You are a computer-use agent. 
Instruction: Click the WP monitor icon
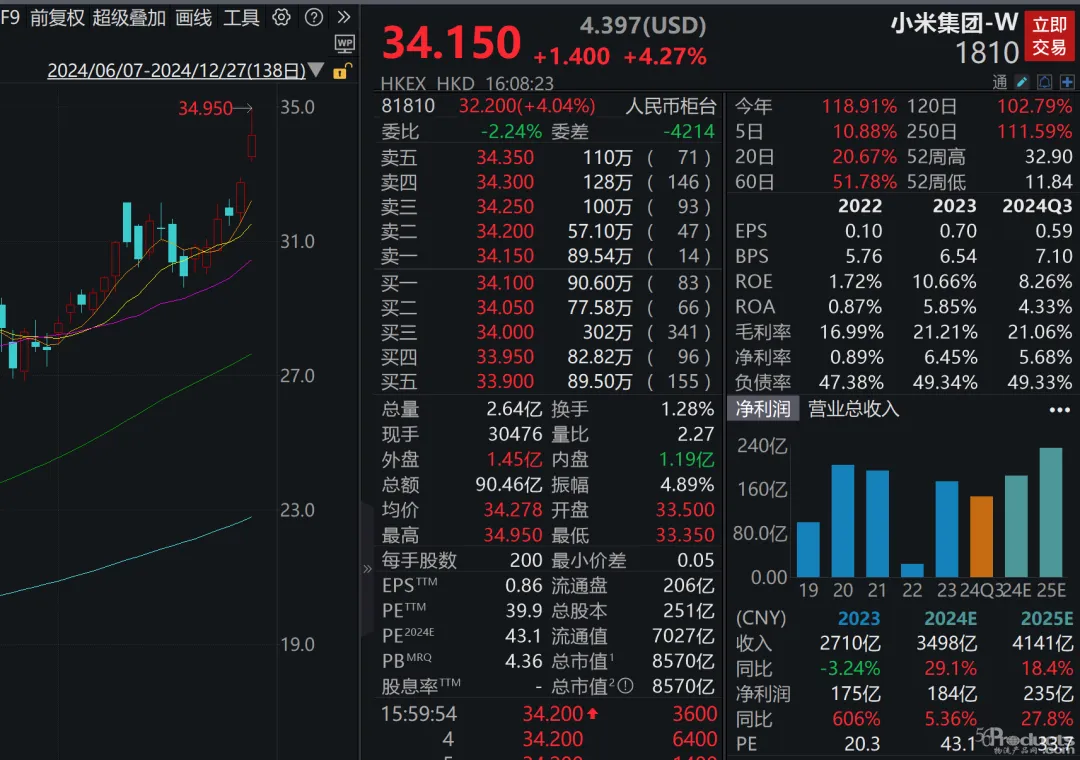coord(344,44)
